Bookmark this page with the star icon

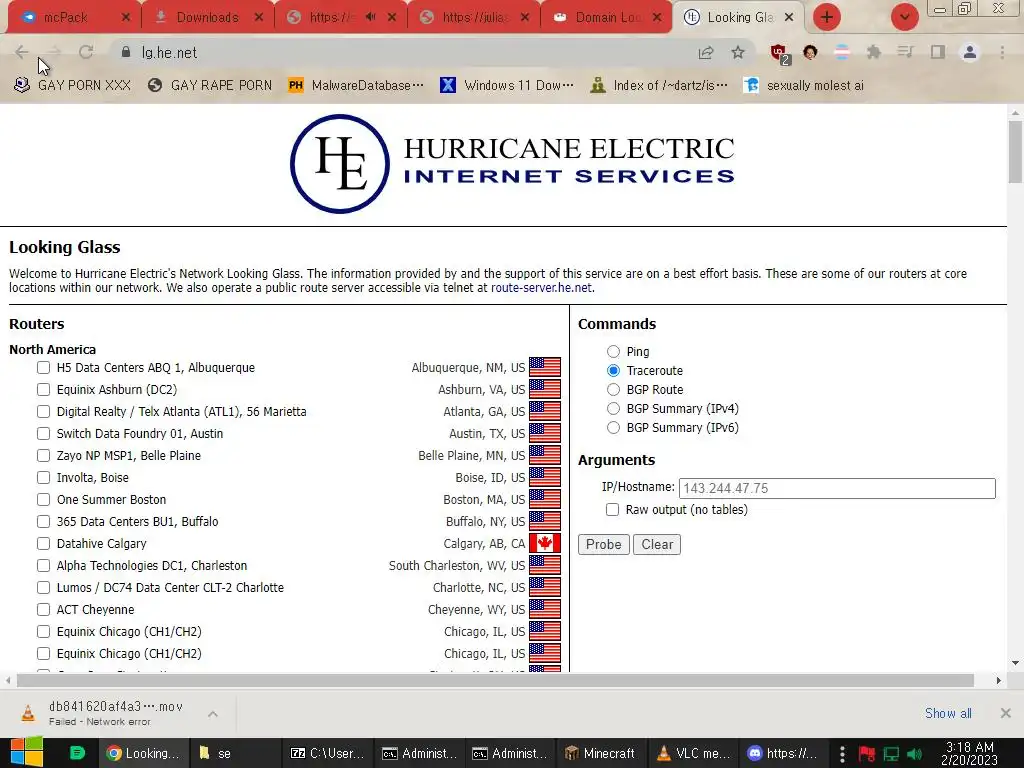click(x=738, y=52)
